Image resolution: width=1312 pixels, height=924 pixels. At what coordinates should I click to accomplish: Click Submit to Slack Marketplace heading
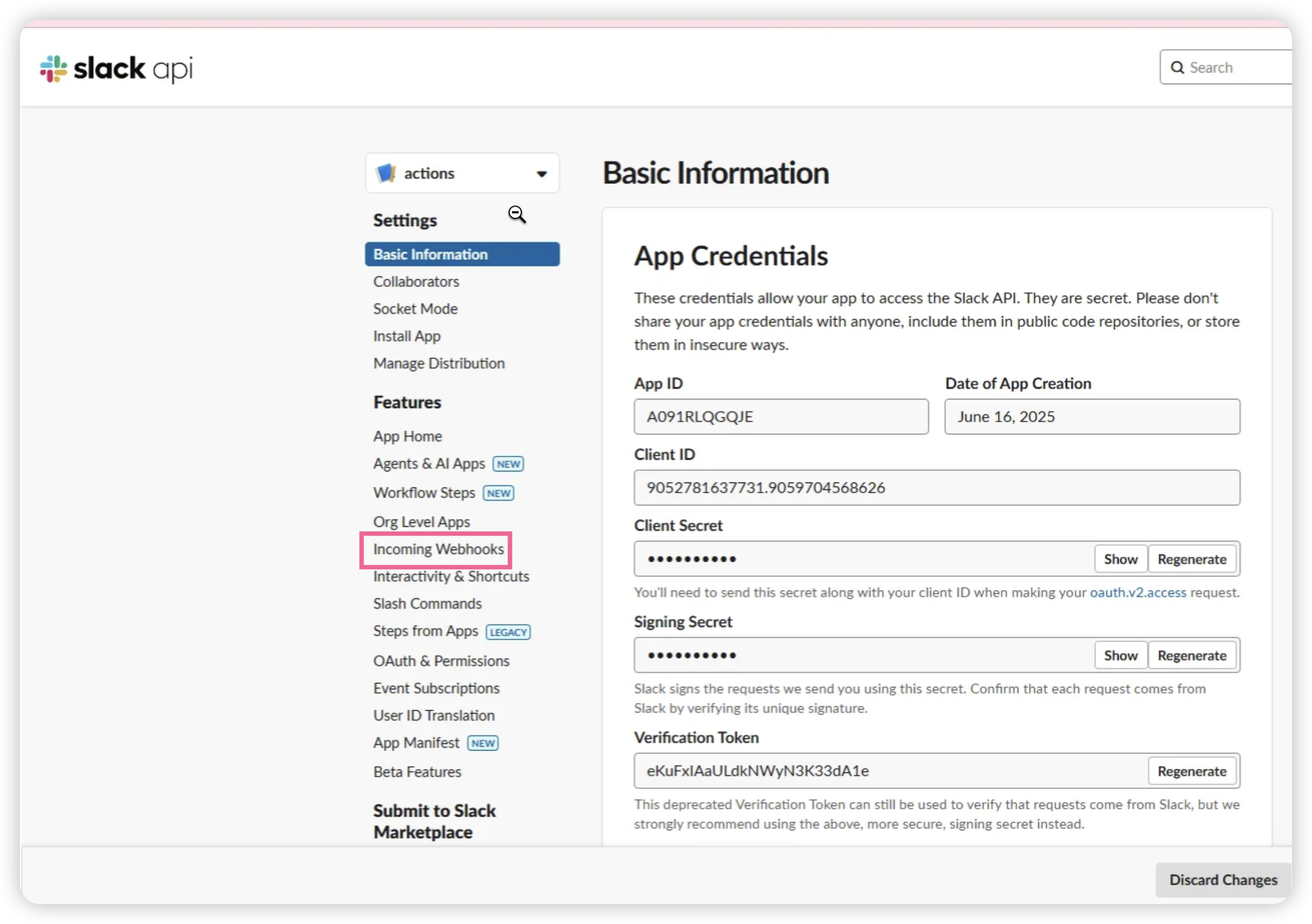point(434,821)
